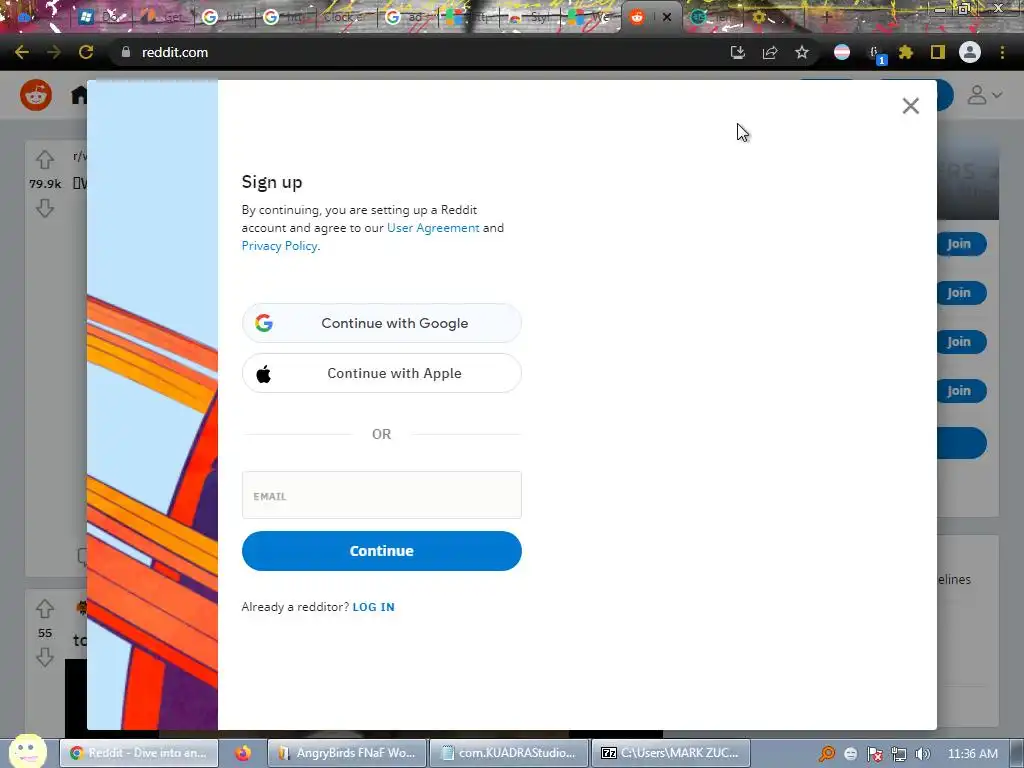
Task: Click the LOG IN link
Action: (374, 607)
